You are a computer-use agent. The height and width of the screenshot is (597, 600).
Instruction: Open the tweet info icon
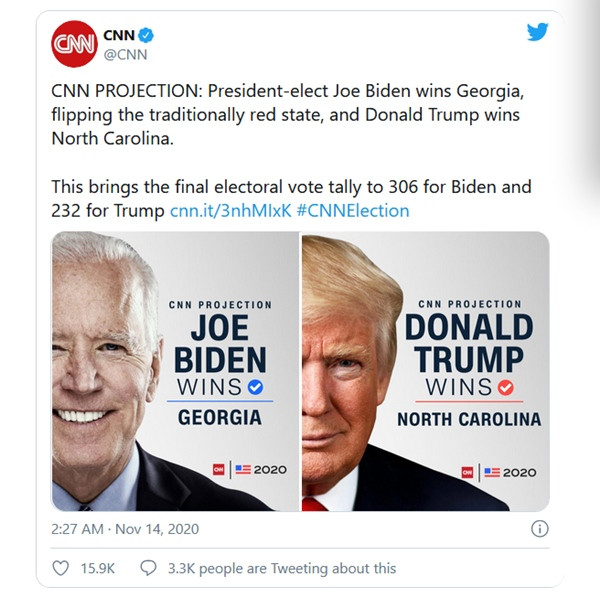[539, 529]
